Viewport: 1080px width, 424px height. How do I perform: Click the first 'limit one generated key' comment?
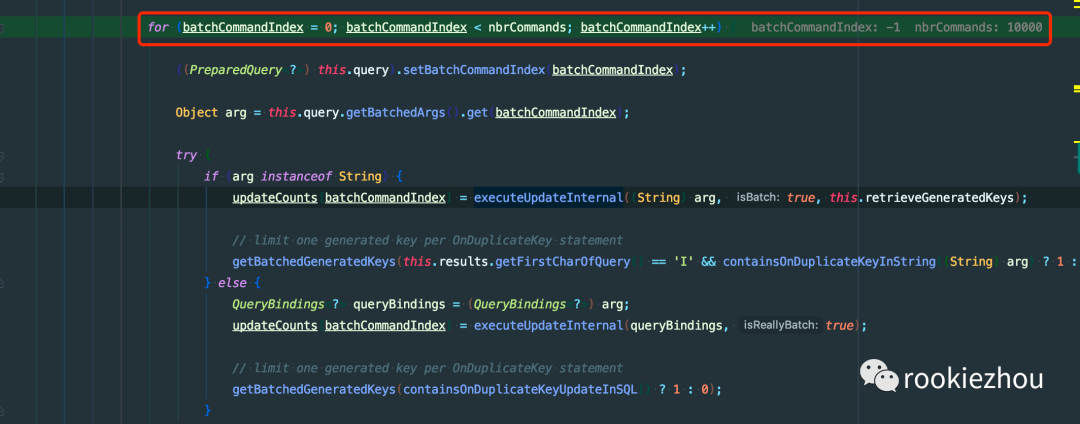(x=427, y=240)
